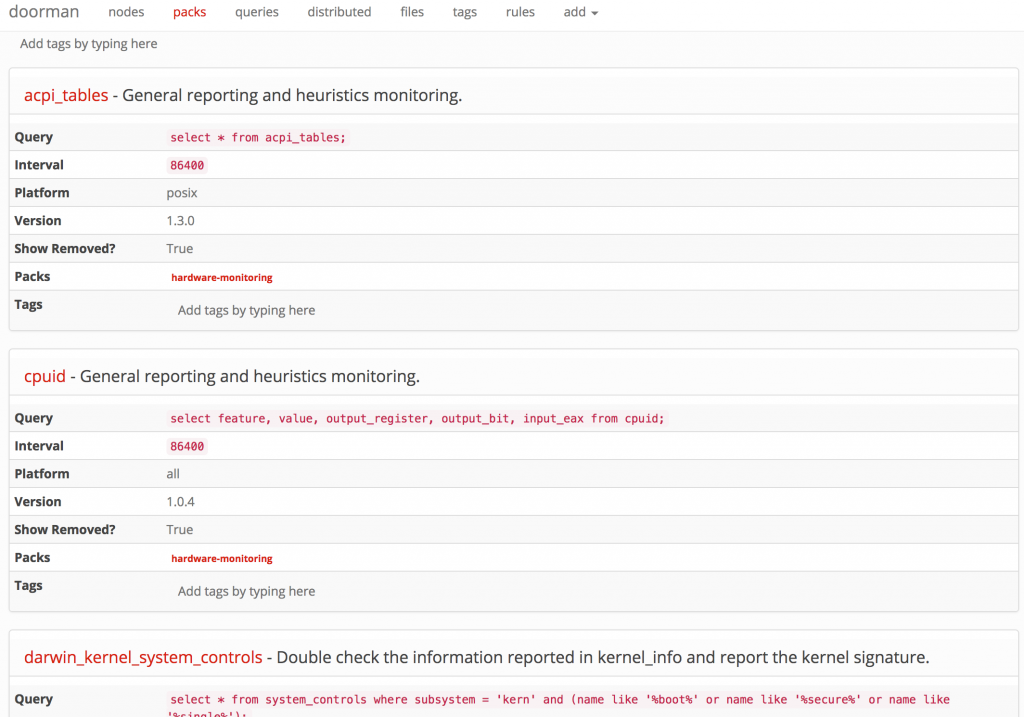Click the Tags input in cpuid panel
This screenshot has width=1024, height=717.
click(x=247, y=592)
